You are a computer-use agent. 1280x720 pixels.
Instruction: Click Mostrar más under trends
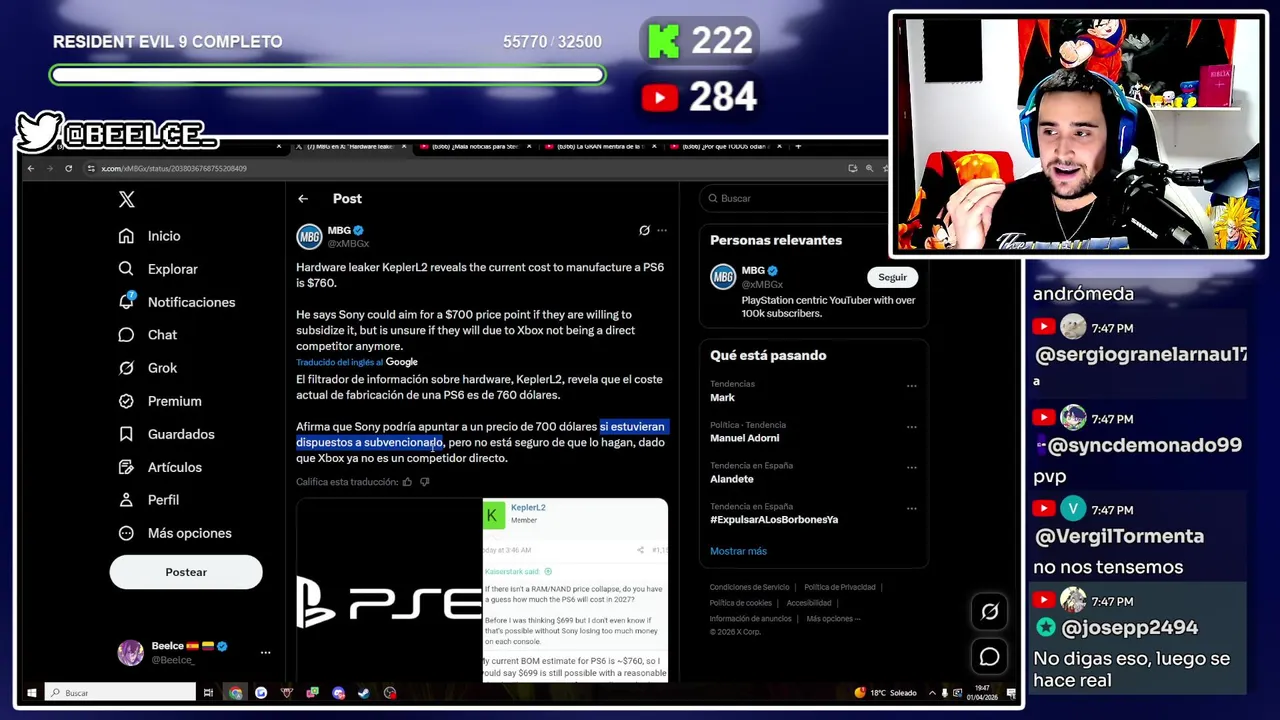[738, 551]
